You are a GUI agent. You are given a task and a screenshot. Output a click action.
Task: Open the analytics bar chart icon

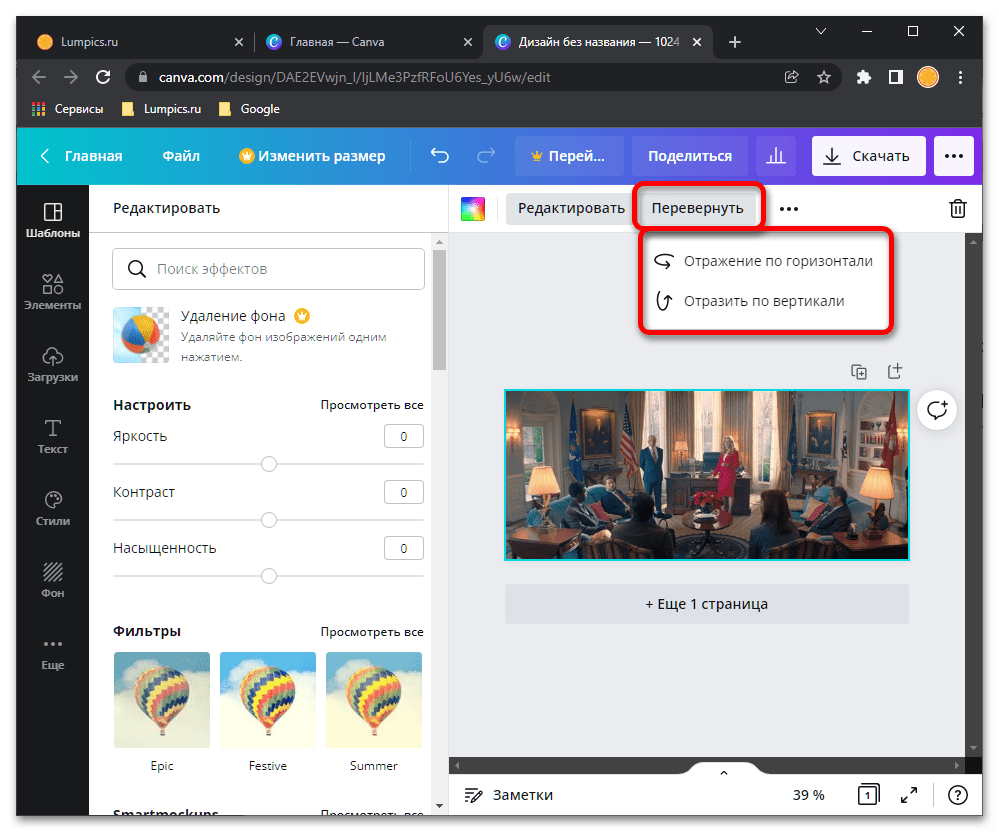(x=775, y=156)
